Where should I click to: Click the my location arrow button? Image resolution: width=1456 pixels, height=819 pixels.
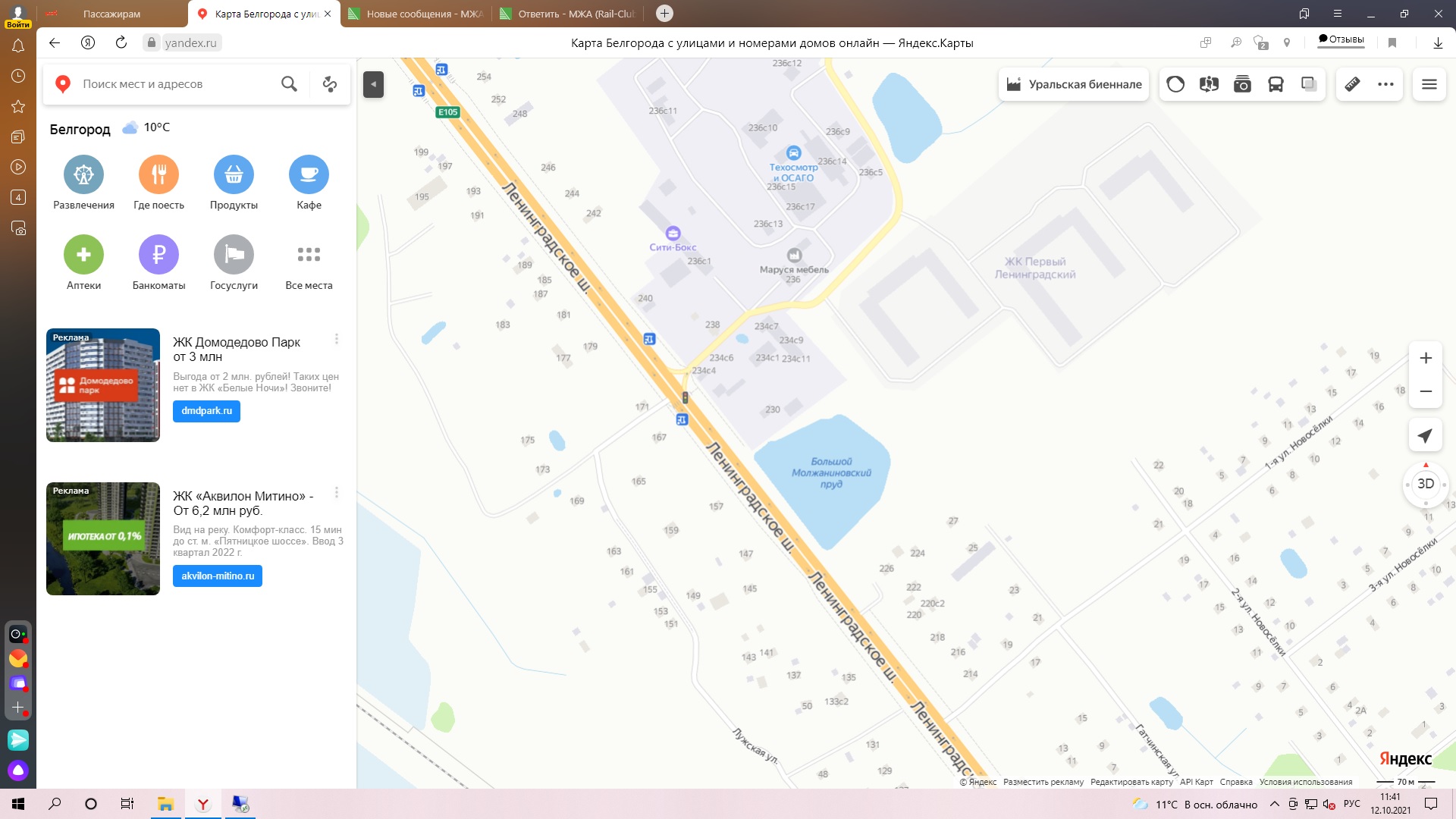1425,435
